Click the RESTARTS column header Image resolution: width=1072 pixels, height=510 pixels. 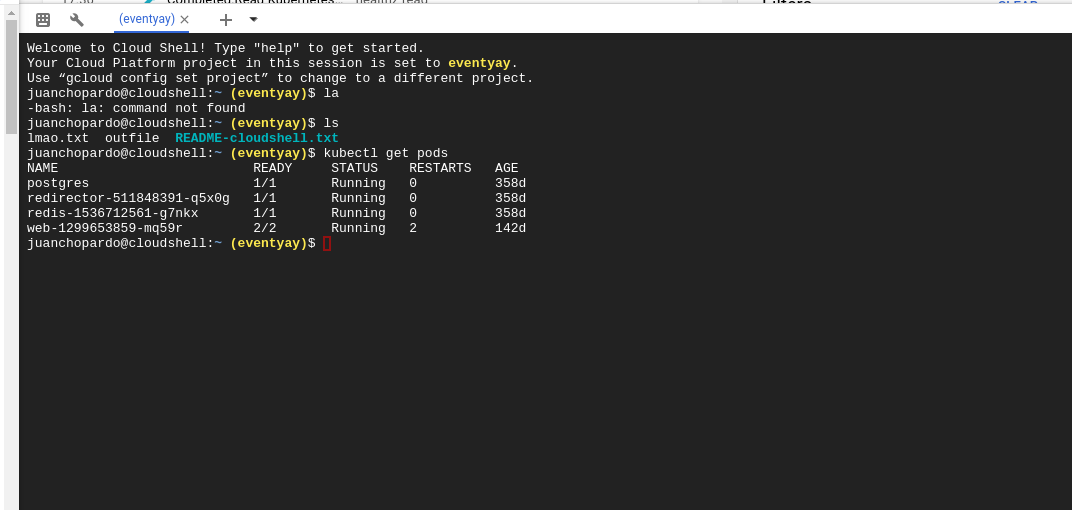coord(440,168)
